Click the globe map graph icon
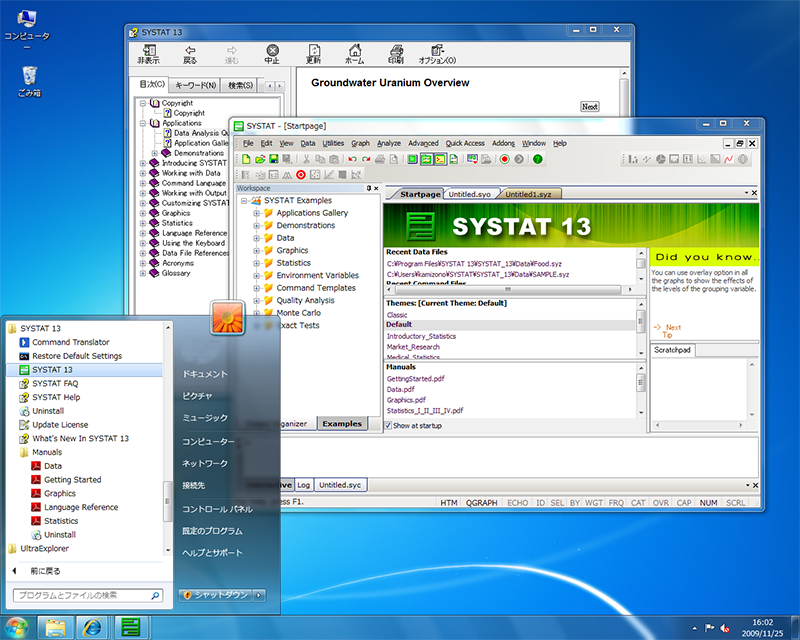The height and width of the screenshot is (640, 800). tap(743, 159)
